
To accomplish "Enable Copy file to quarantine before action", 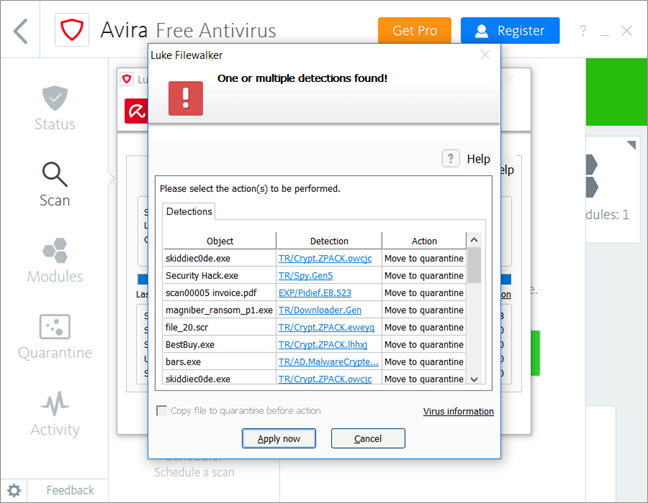I will [x=162, y=411].
